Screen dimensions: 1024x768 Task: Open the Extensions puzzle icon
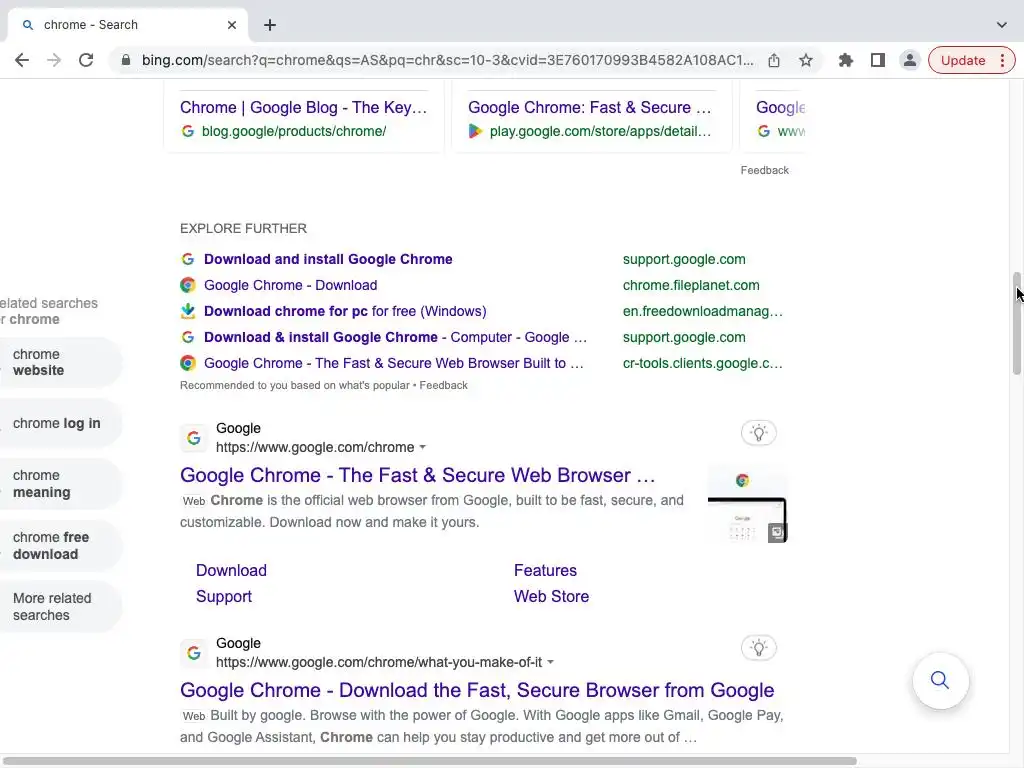point(846,60)
